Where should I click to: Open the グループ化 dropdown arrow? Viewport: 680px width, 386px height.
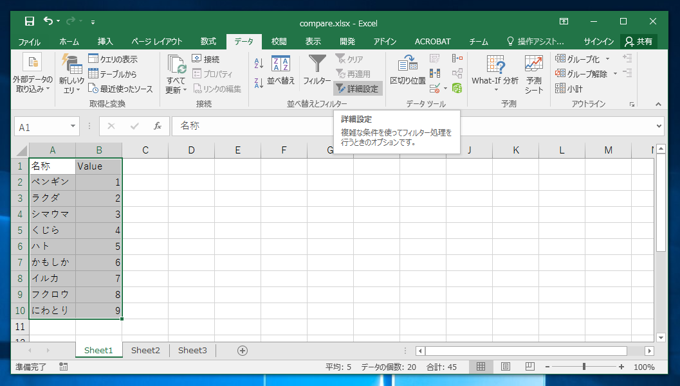click(608, 59)
